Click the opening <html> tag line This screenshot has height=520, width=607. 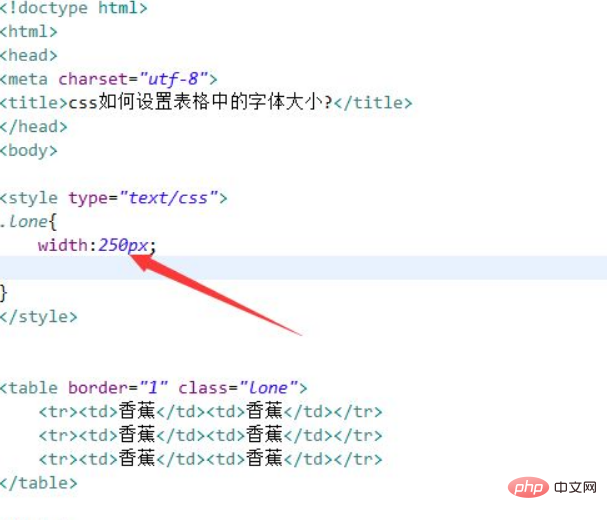tap(29, 31)
